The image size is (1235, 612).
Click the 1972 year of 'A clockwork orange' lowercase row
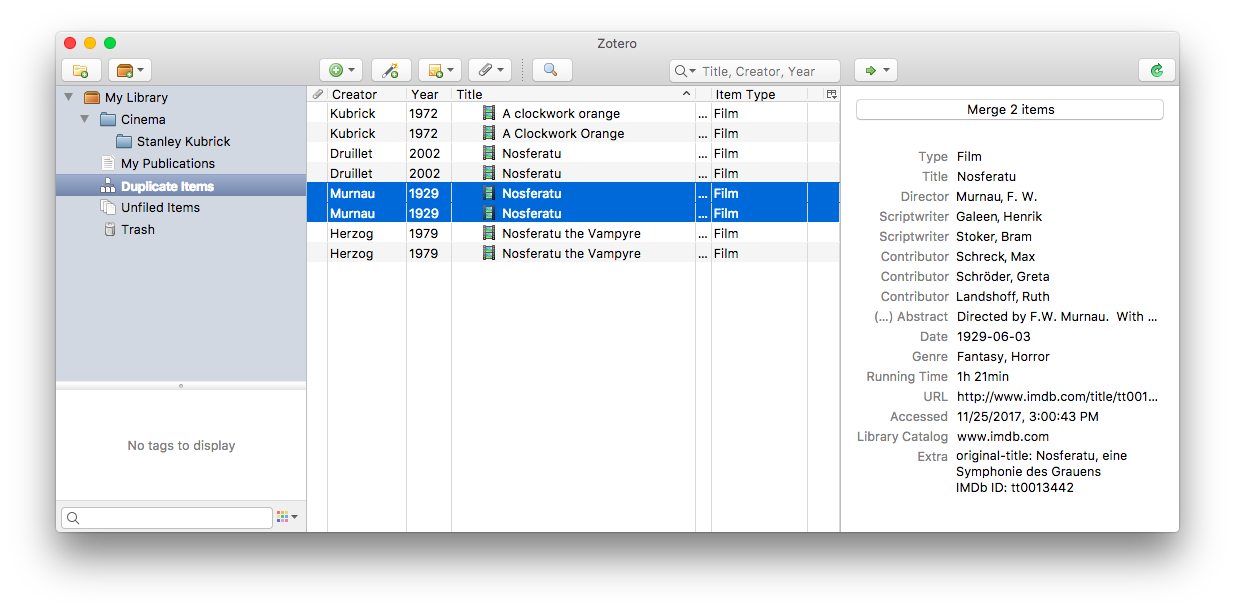coord(423,113)
